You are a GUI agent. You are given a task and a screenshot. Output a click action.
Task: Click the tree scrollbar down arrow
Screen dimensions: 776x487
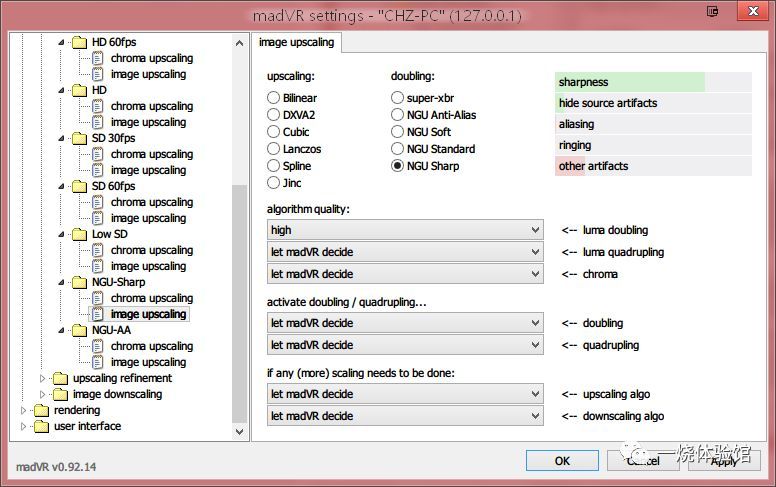(240, 432)
